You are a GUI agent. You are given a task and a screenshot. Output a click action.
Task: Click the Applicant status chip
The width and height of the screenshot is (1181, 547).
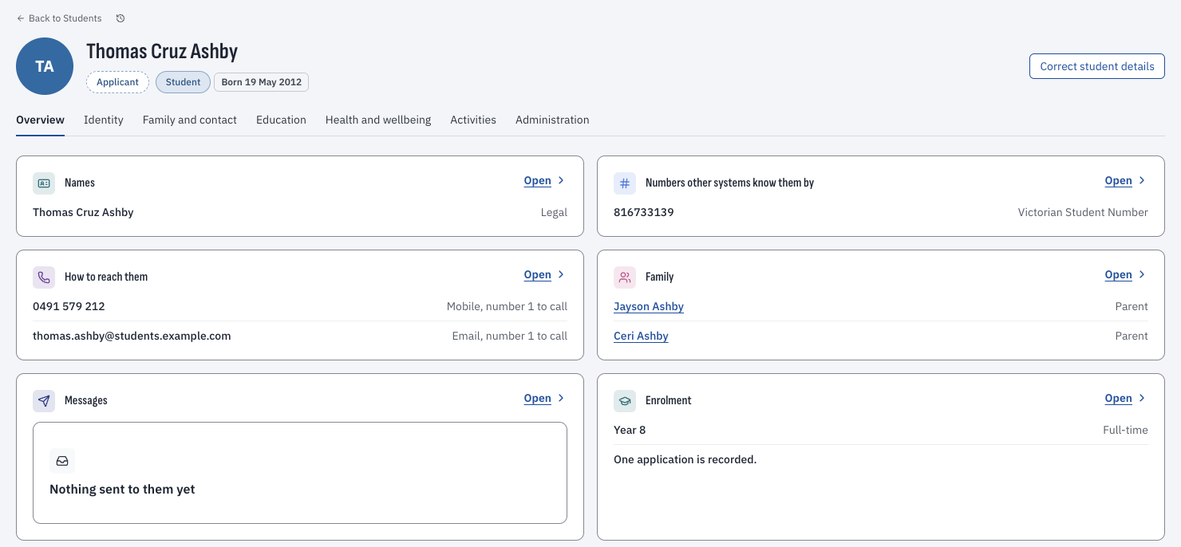117,82
